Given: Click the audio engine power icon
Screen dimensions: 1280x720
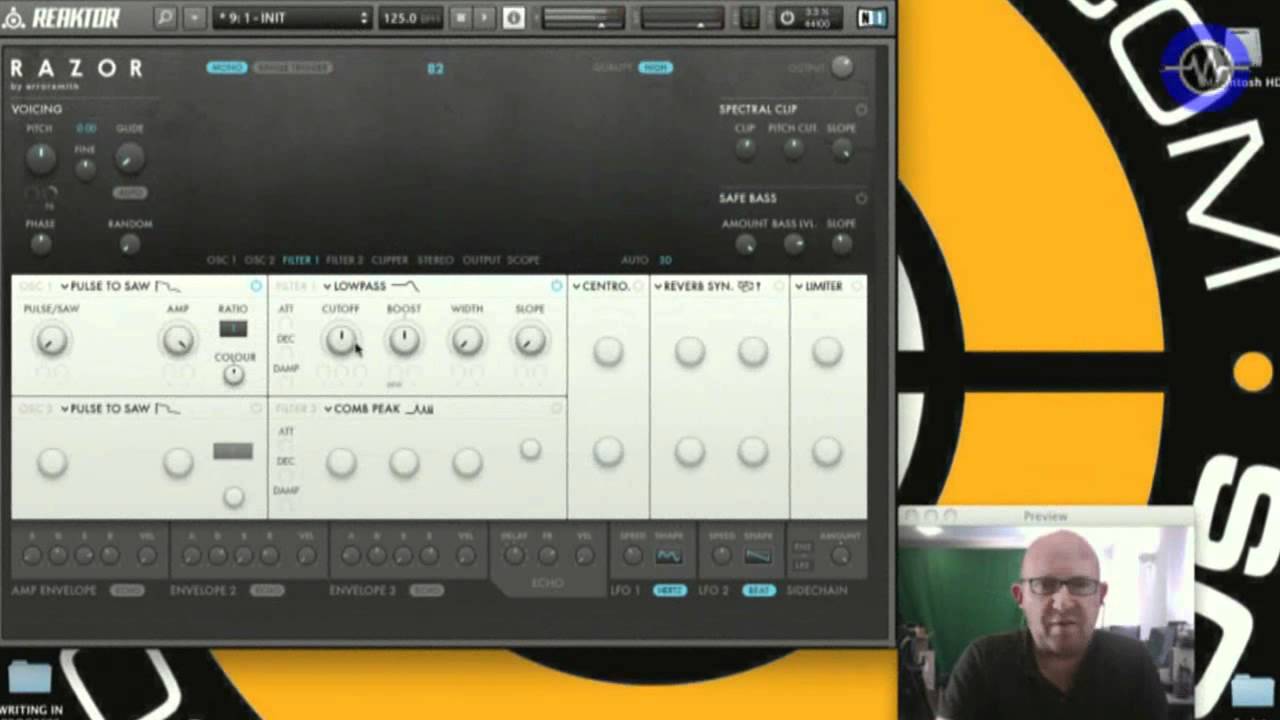Looking at the screenshot, I should pyautogui.click(x=787, y=18).
